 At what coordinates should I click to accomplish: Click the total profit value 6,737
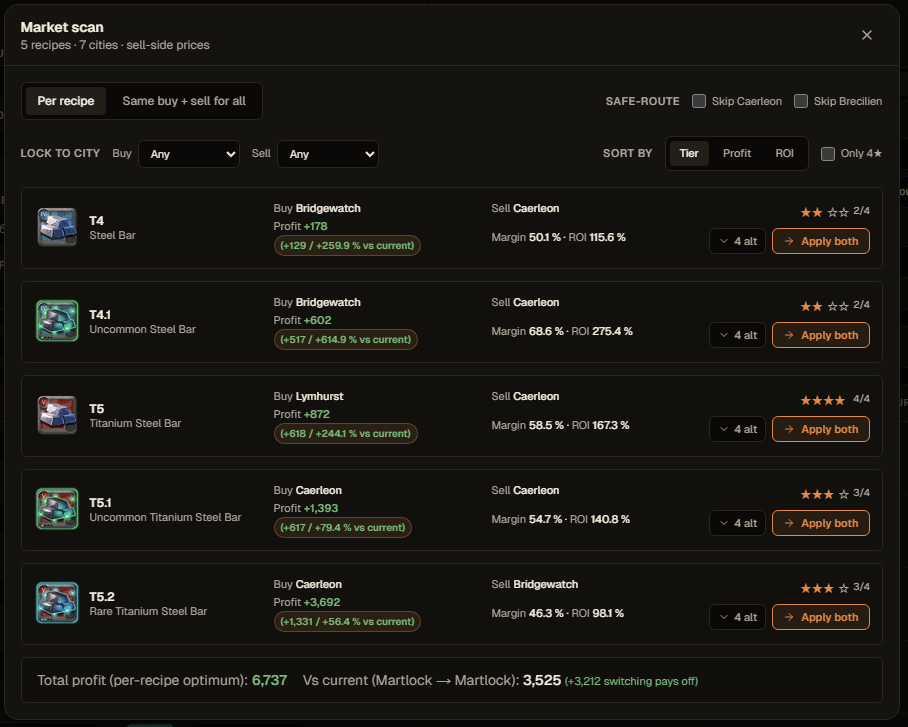click(x=269, y=680)
